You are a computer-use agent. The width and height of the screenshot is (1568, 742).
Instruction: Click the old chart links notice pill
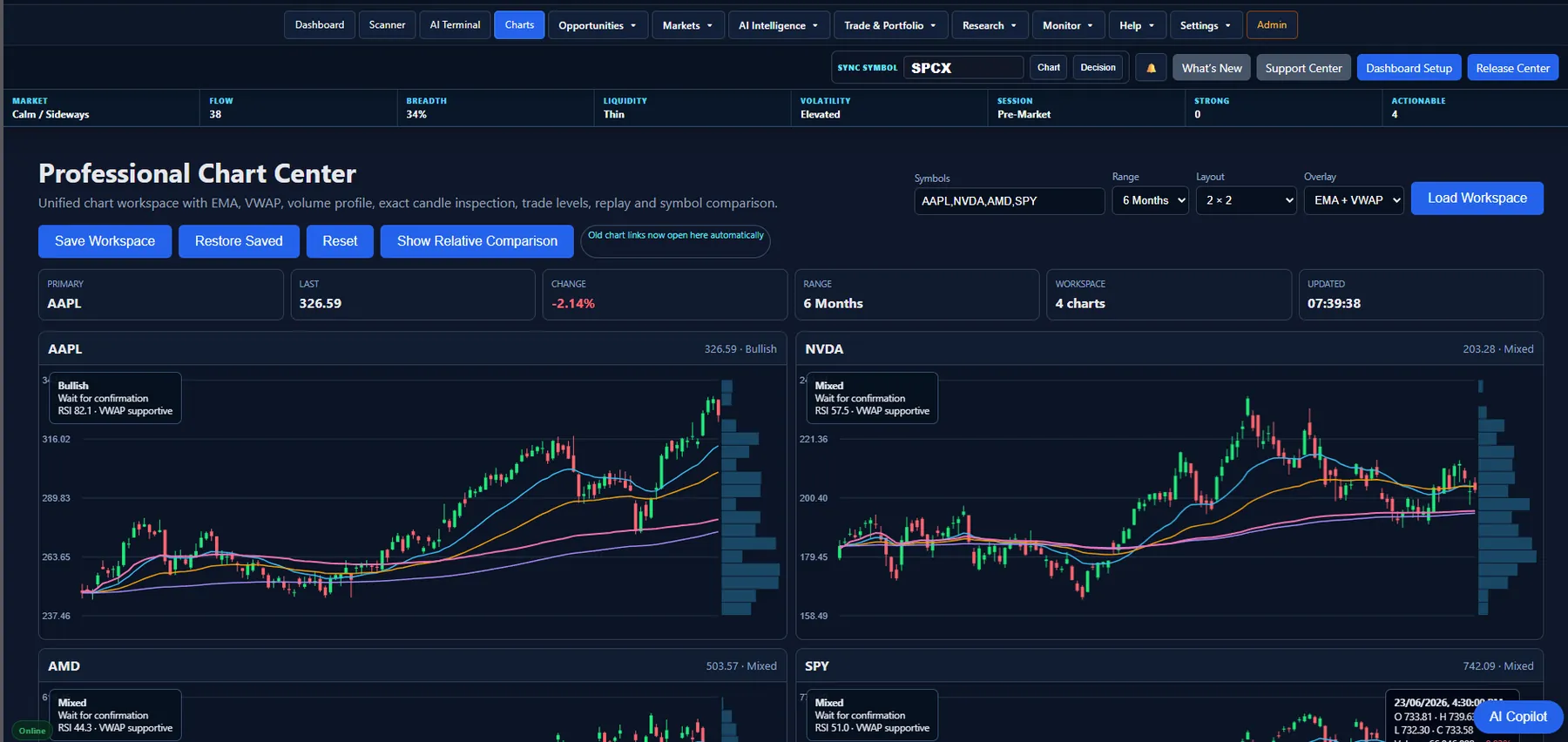pos(675,241)
